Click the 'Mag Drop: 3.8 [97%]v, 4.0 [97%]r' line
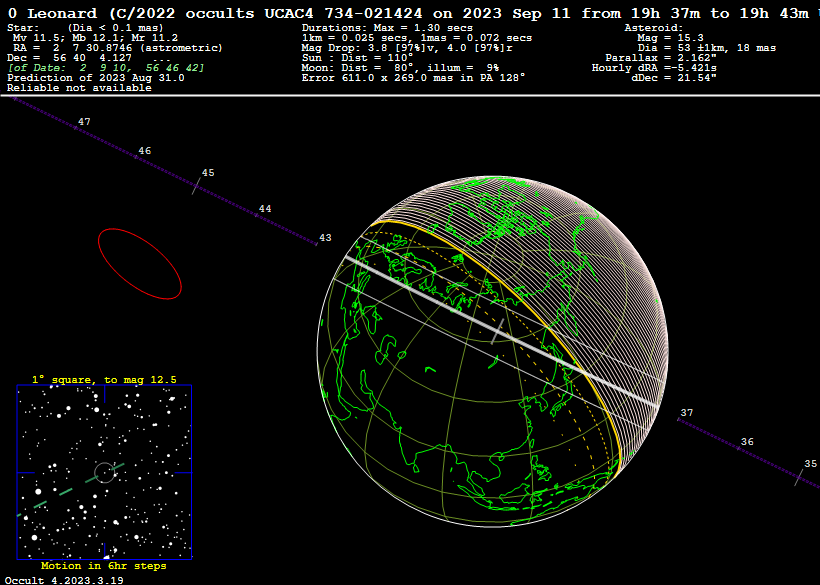Screen dimensions: 820x585 (407, 48)
